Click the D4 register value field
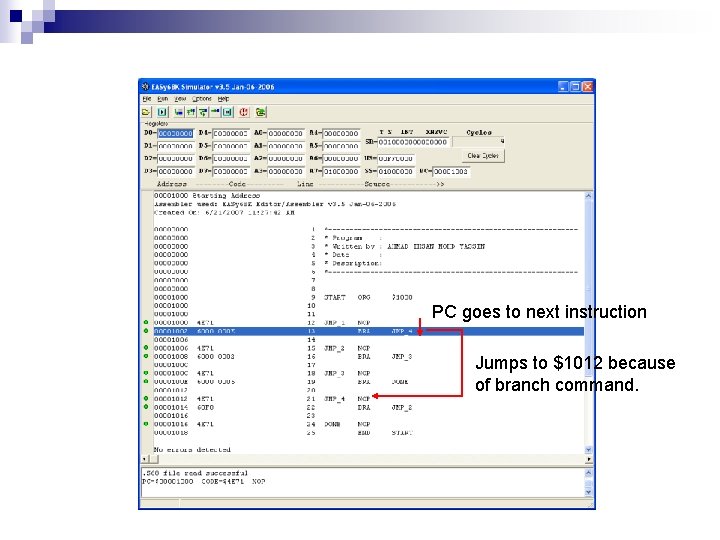 [231, 134]
